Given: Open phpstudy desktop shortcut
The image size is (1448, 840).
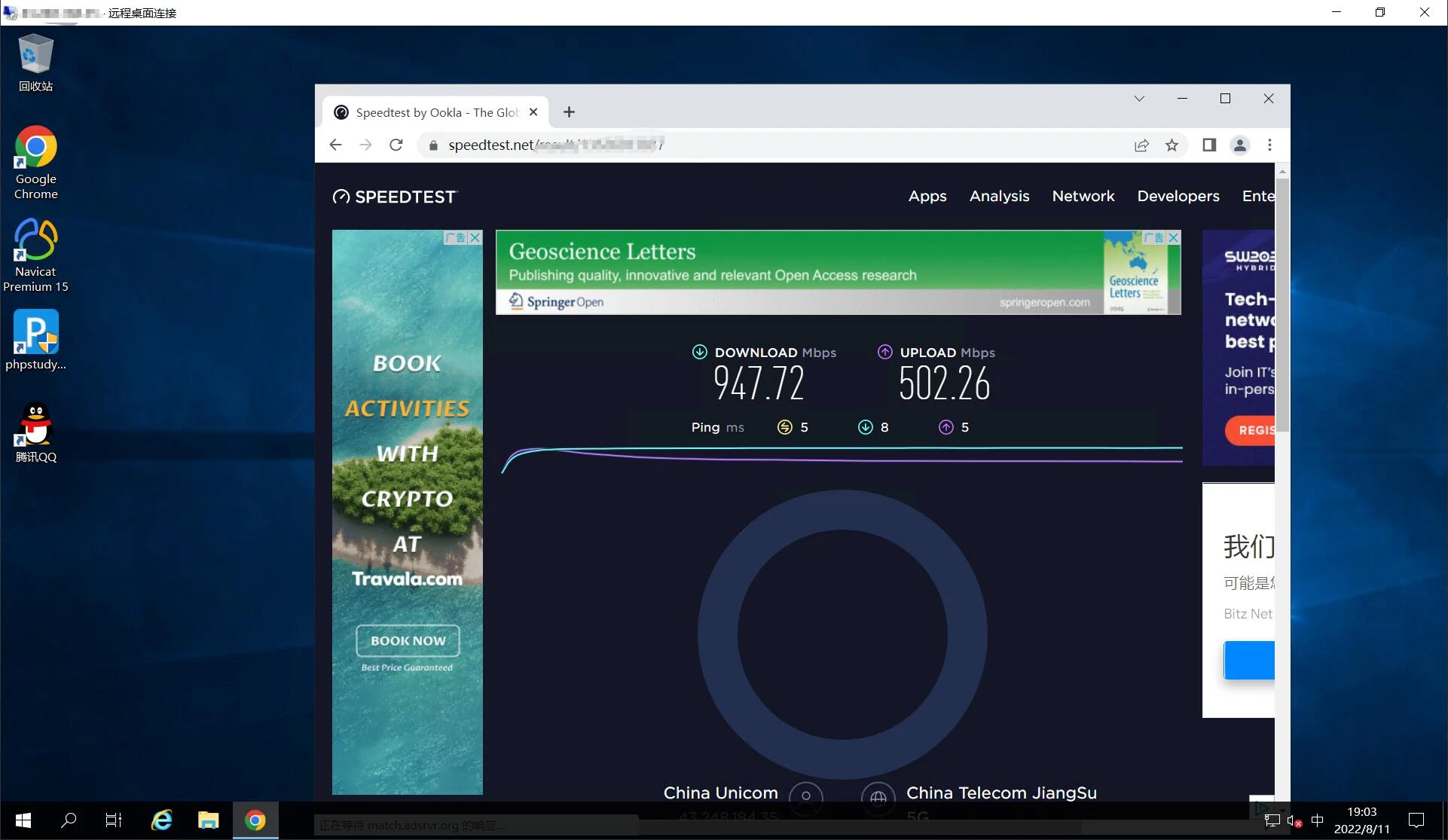Looking at the screenshot, I should point(35,341).
